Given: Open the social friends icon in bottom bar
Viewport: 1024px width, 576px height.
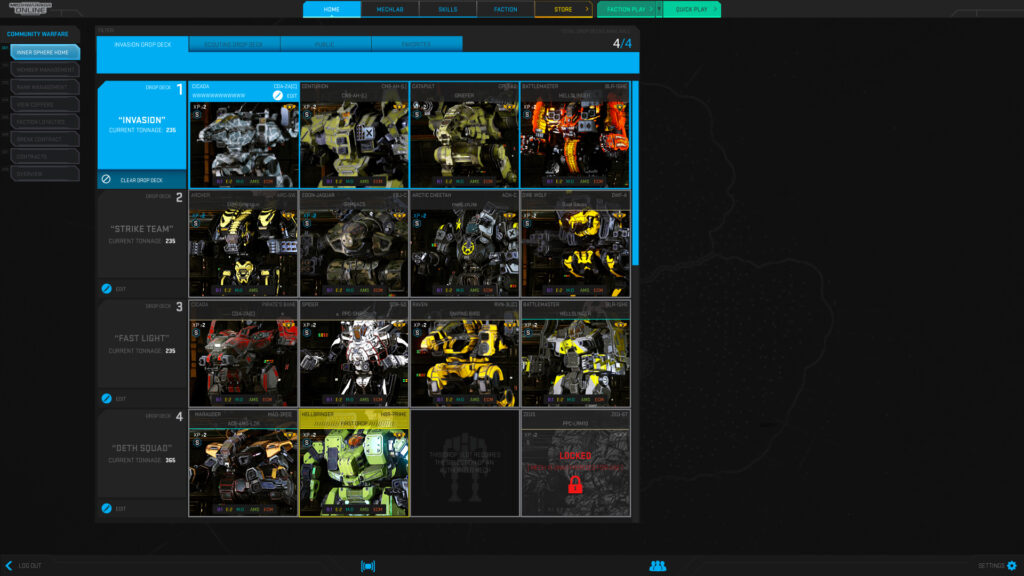Looking at the screenshot, I should pos(658,566).
